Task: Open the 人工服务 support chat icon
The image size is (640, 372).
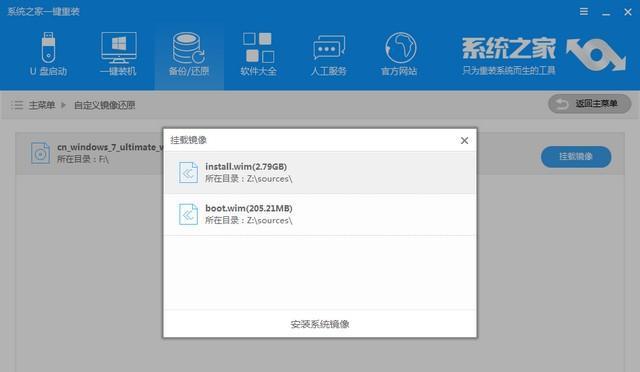Action: [329, 54]
